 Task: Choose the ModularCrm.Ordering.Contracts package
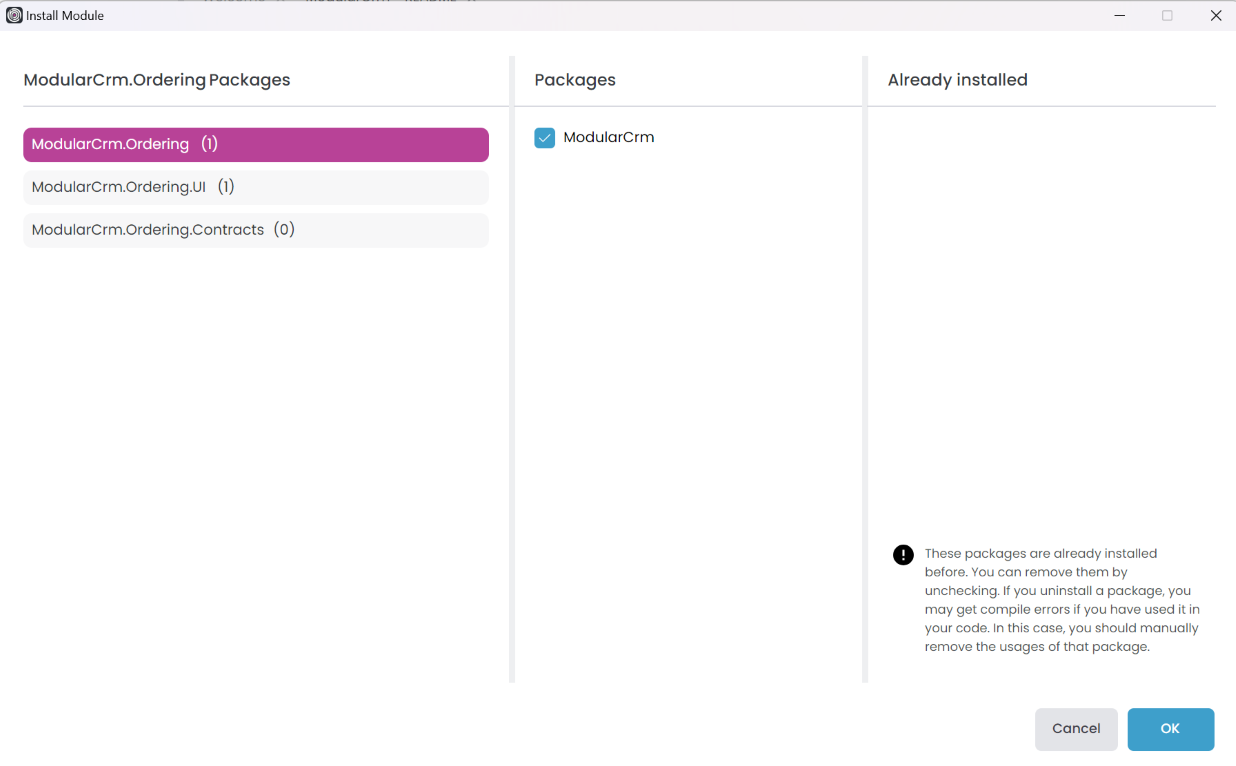255,230
